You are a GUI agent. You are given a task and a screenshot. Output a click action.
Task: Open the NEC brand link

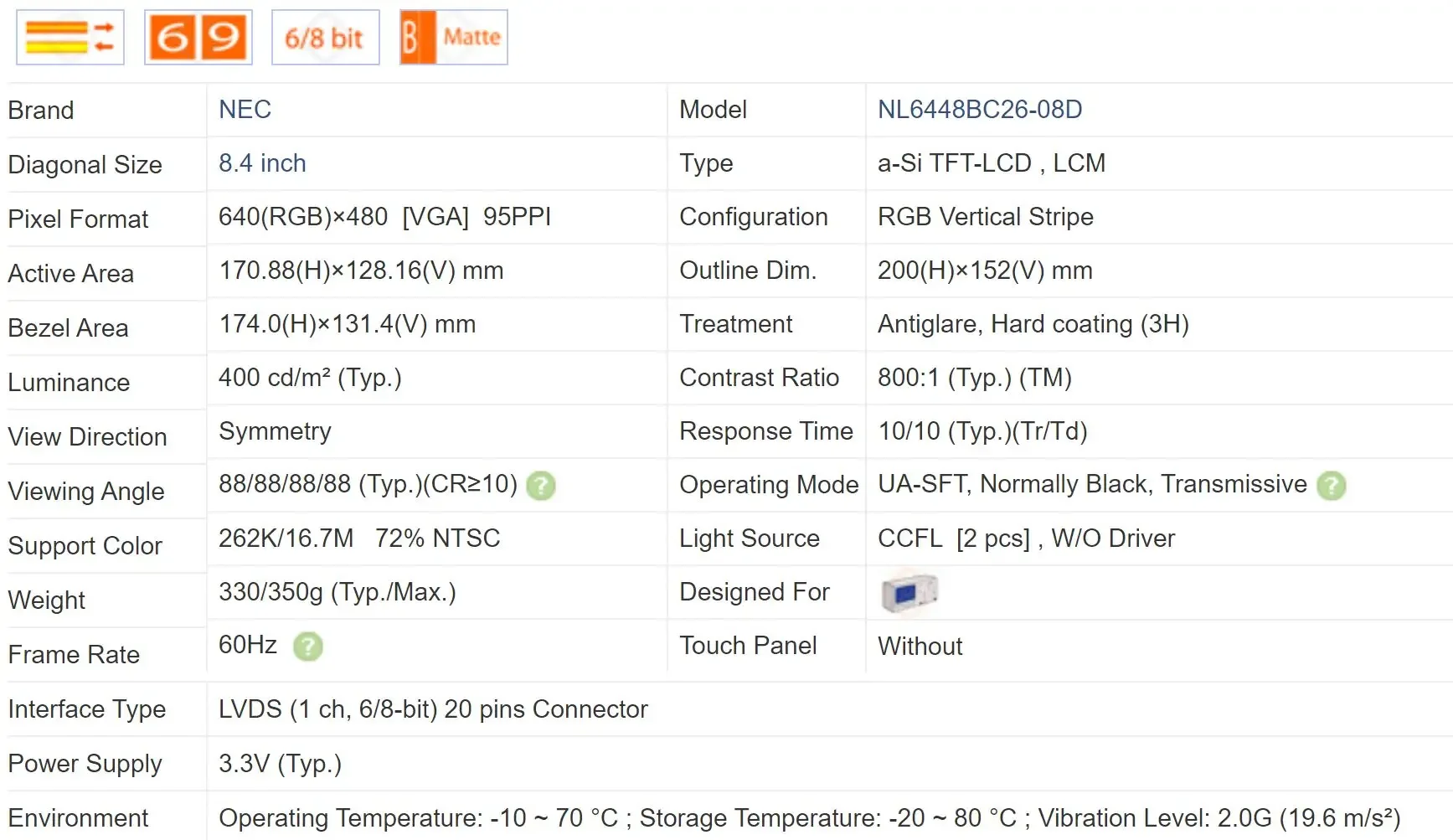(245, 110)
